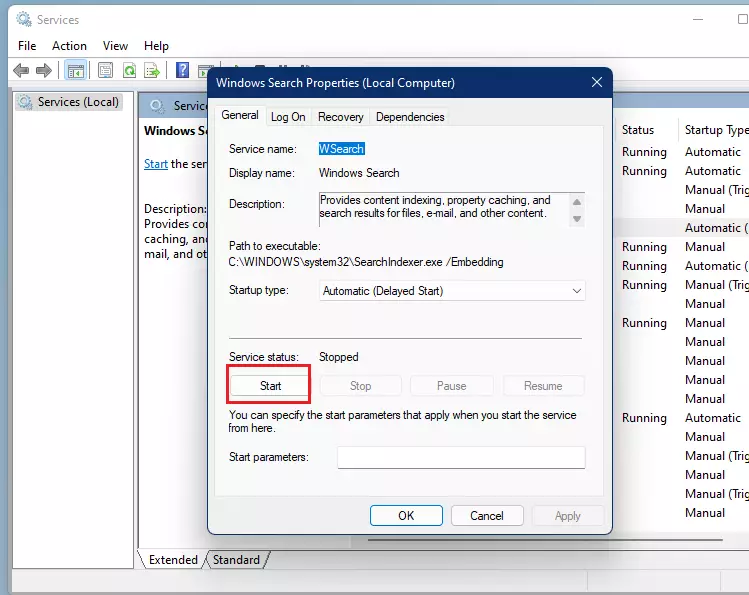Select the Extended view tab

[173, 560]
